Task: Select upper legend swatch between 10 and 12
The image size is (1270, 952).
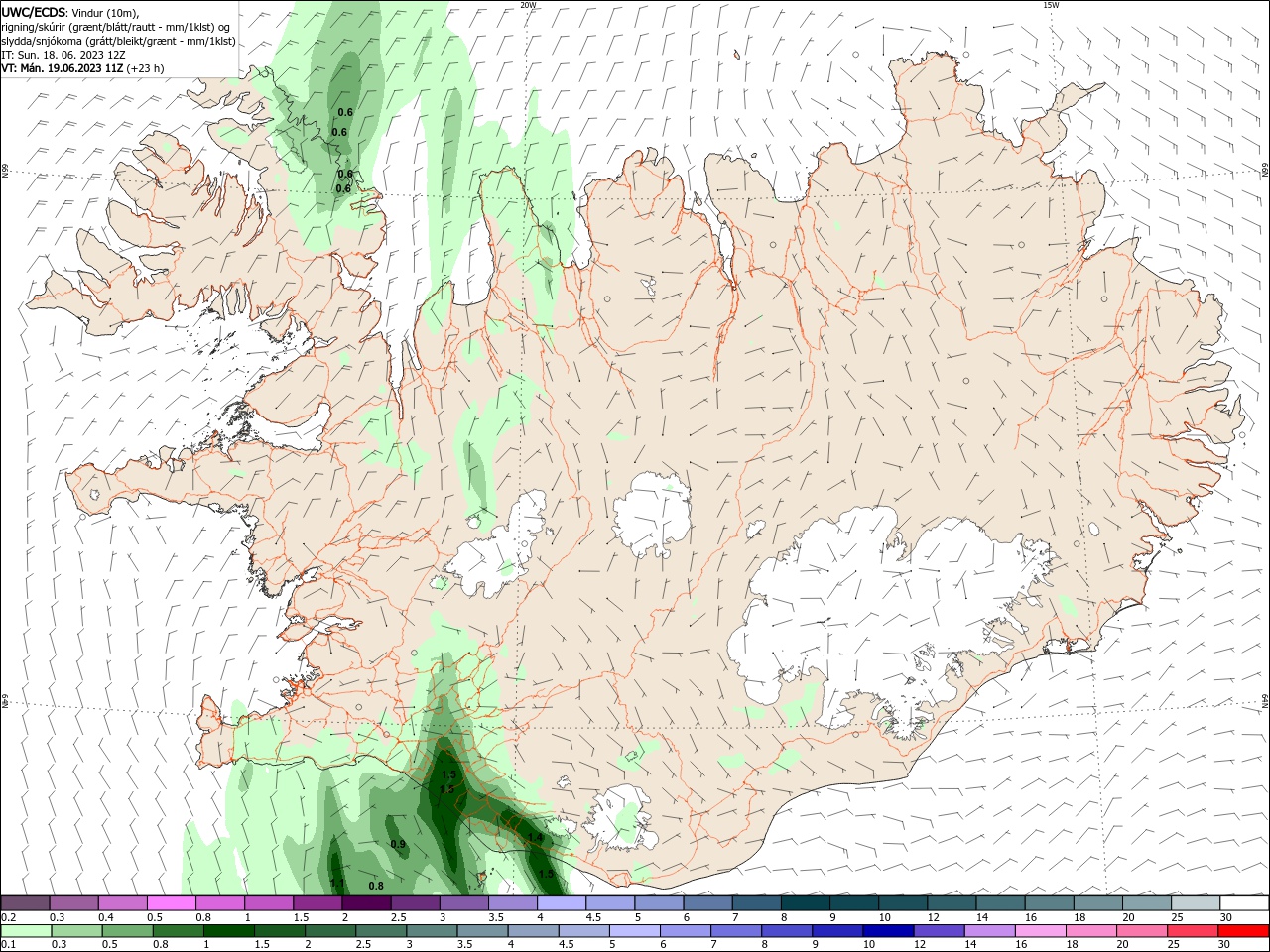Action: [x=903, y=903]
